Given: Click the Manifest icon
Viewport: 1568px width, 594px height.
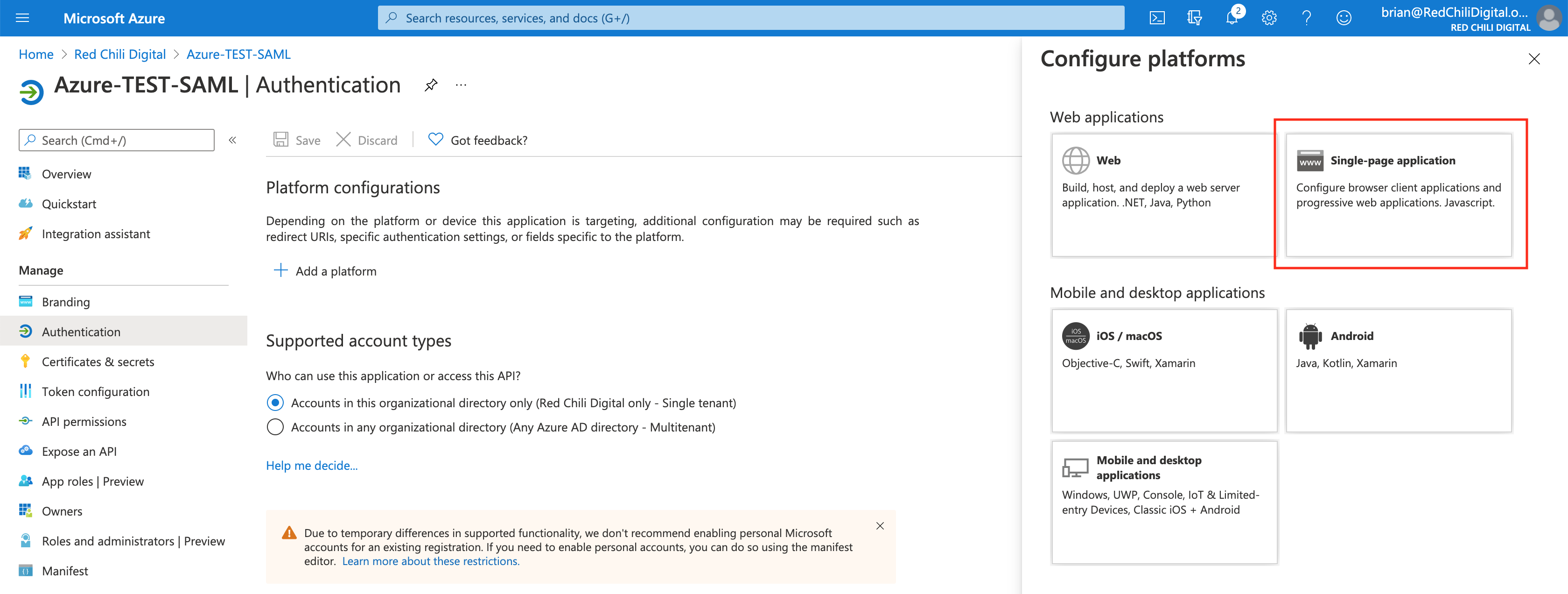Looking at the screenshot, I should (x=25, y=571).
